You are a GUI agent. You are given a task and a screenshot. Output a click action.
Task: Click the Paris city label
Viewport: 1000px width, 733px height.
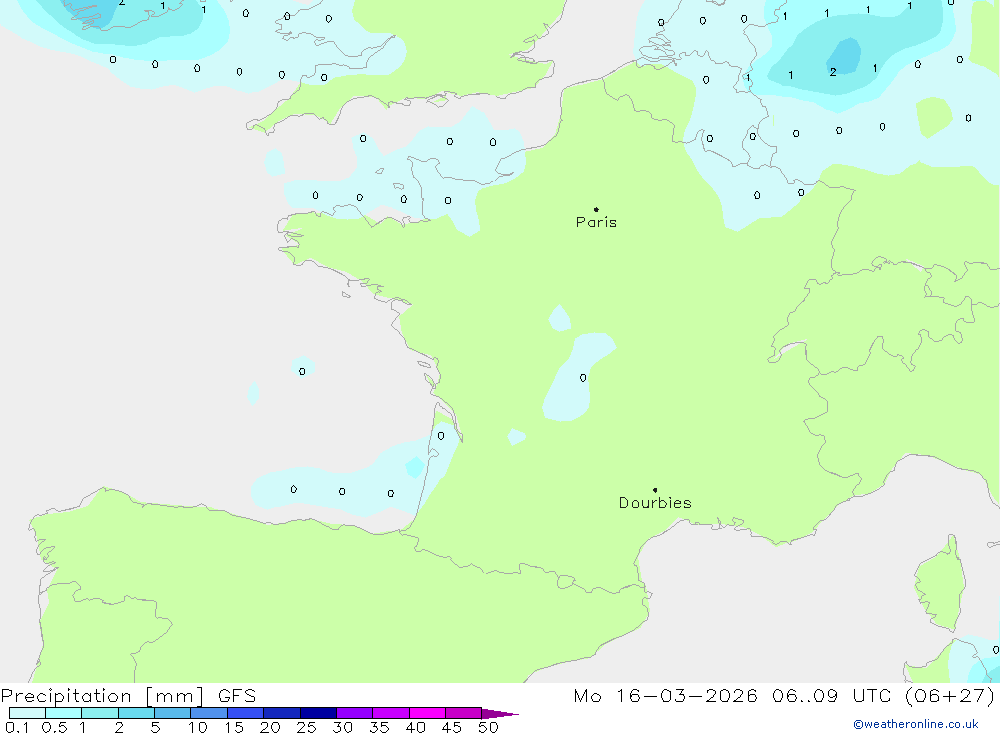(596, 222)
